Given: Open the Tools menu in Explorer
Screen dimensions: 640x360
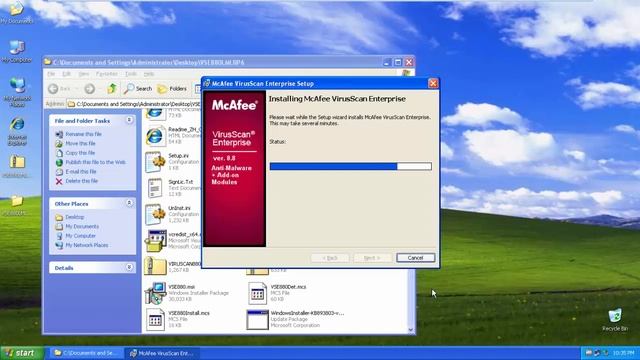Looking at the screenshot, I should pos(131,74).
